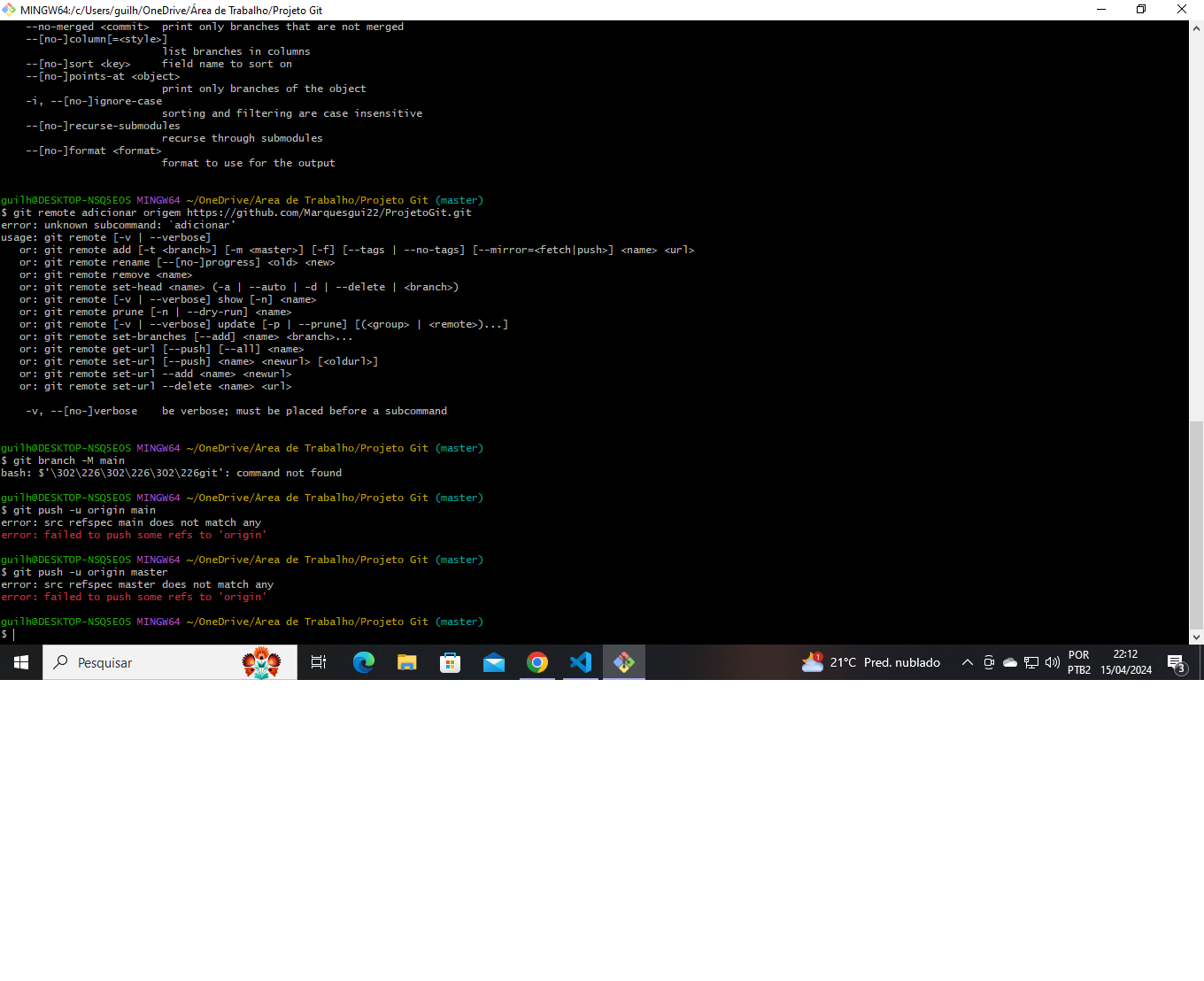Click the Meet Now tray icon
The image size is (1204, 981).
[x=989, y=662]
